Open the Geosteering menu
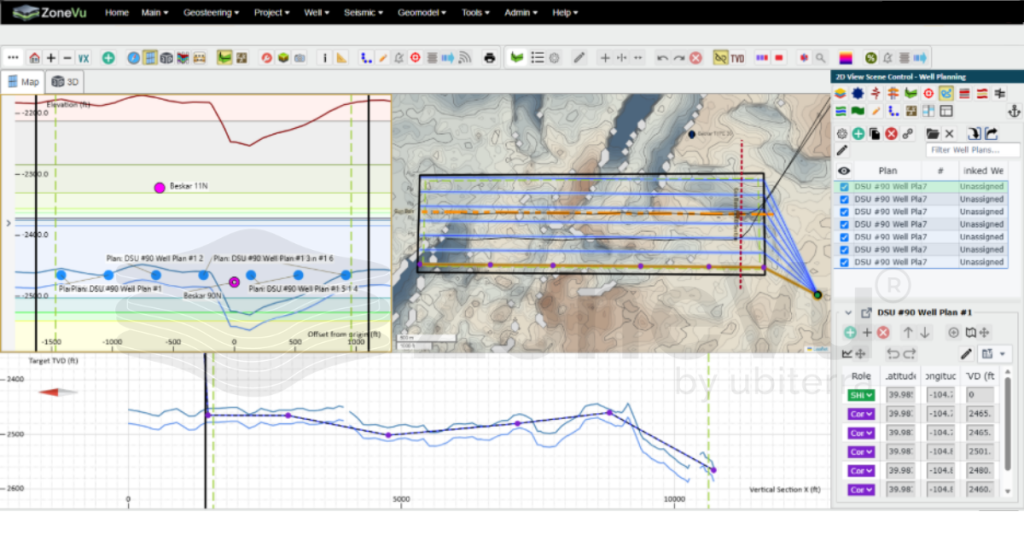 point(211,12)
